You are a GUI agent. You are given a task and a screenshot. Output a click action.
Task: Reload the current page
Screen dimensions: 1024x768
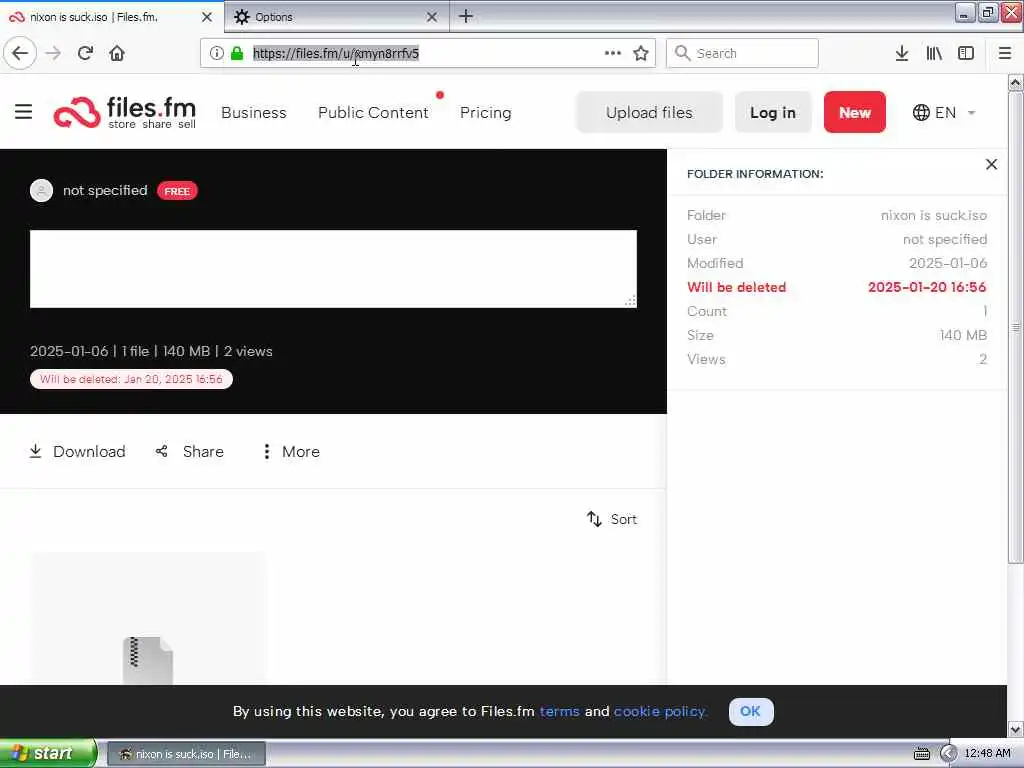click(x=85, y=54)
